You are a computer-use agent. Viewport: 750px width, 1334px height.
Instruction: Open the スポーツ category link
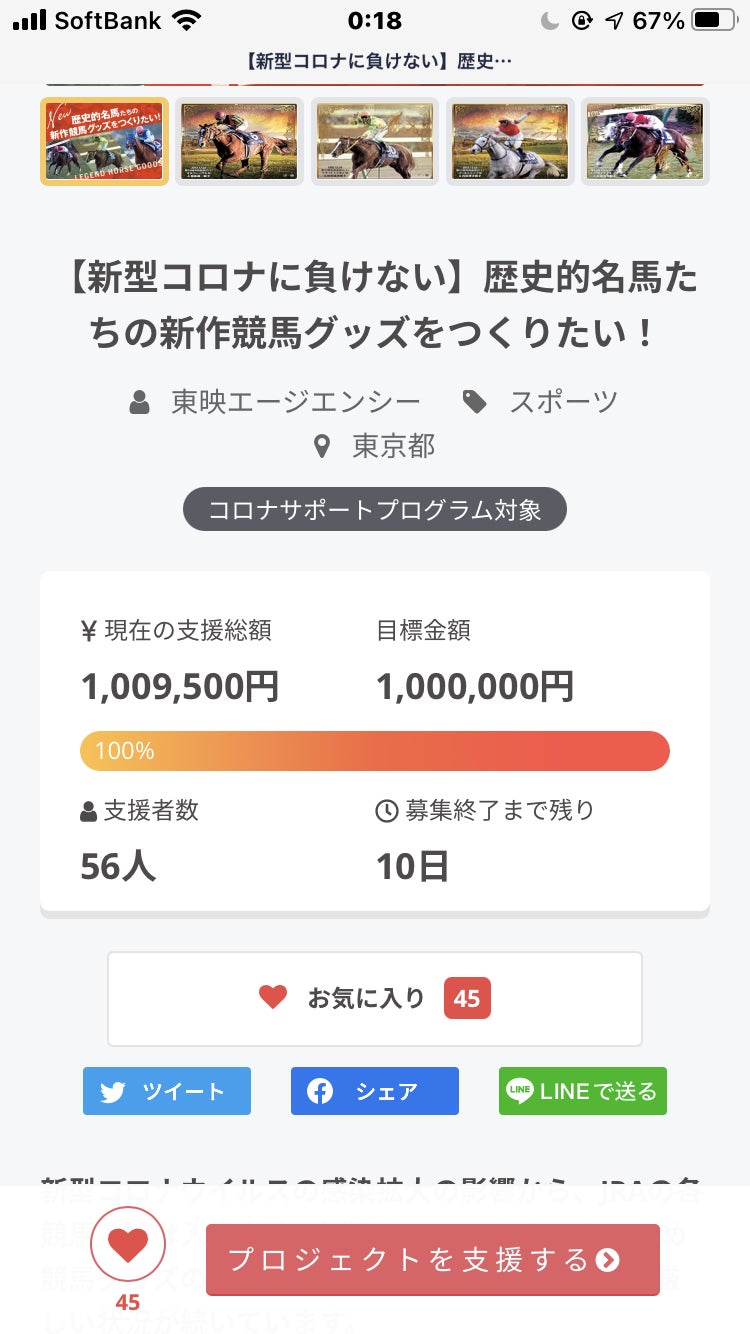564,402
